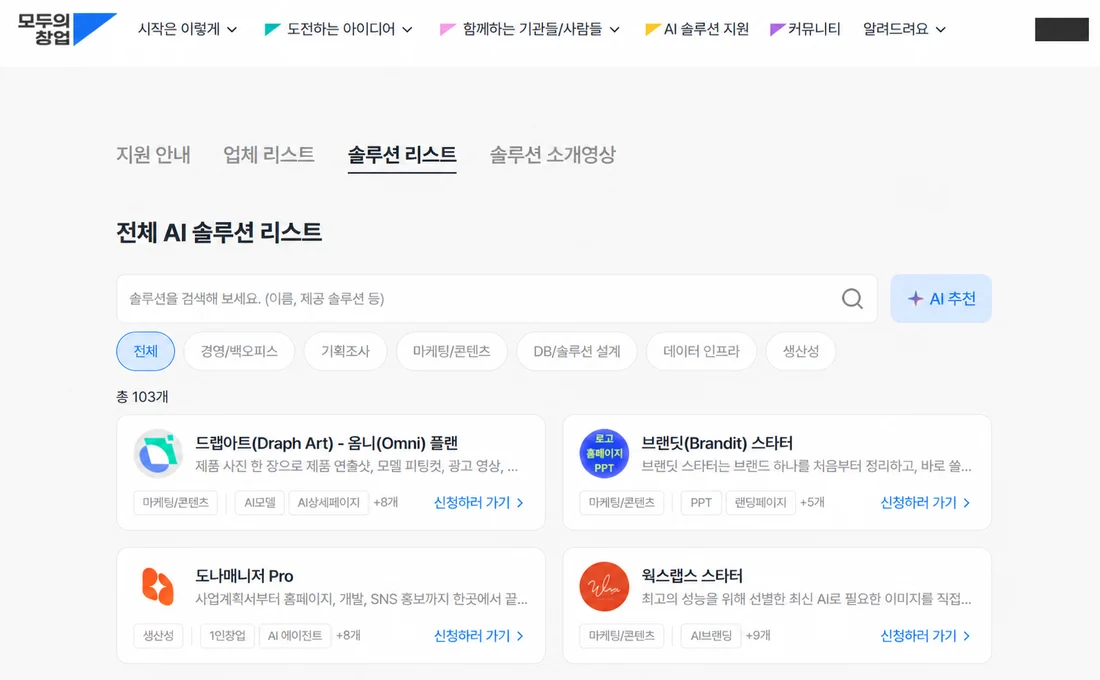Expand the +8개 tags on 도나매니저 Pro card
Screen dimensions: 1100x680
[x=348, y=636]
